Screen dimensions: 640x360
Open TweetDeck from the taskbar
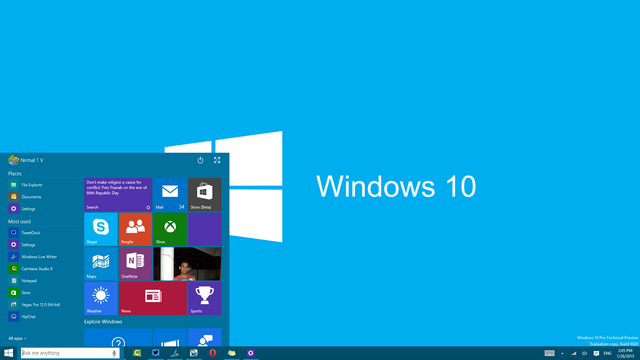click(156, 353)
